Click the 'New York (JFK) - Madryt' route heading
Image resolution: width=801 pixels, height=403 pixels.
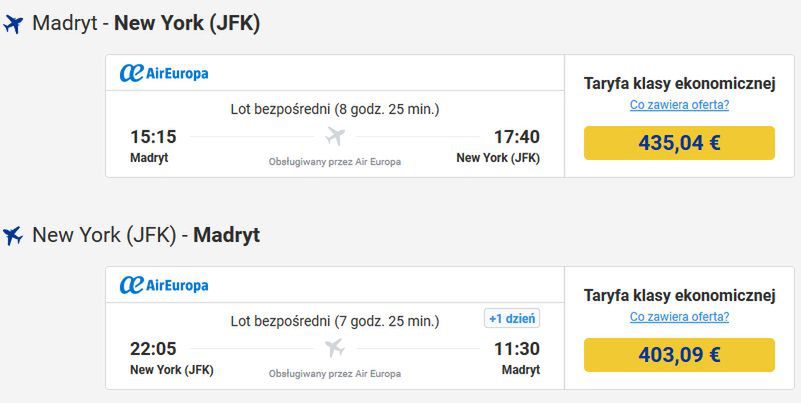pyautogui.click(x=146, y=235)
